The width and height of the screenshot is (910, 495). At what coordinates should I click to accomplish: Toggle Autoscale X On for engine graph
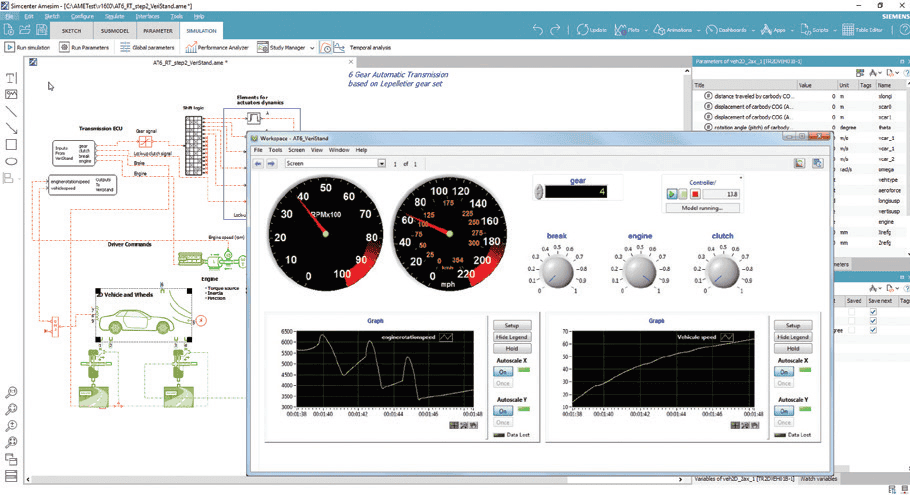(503, 371)
